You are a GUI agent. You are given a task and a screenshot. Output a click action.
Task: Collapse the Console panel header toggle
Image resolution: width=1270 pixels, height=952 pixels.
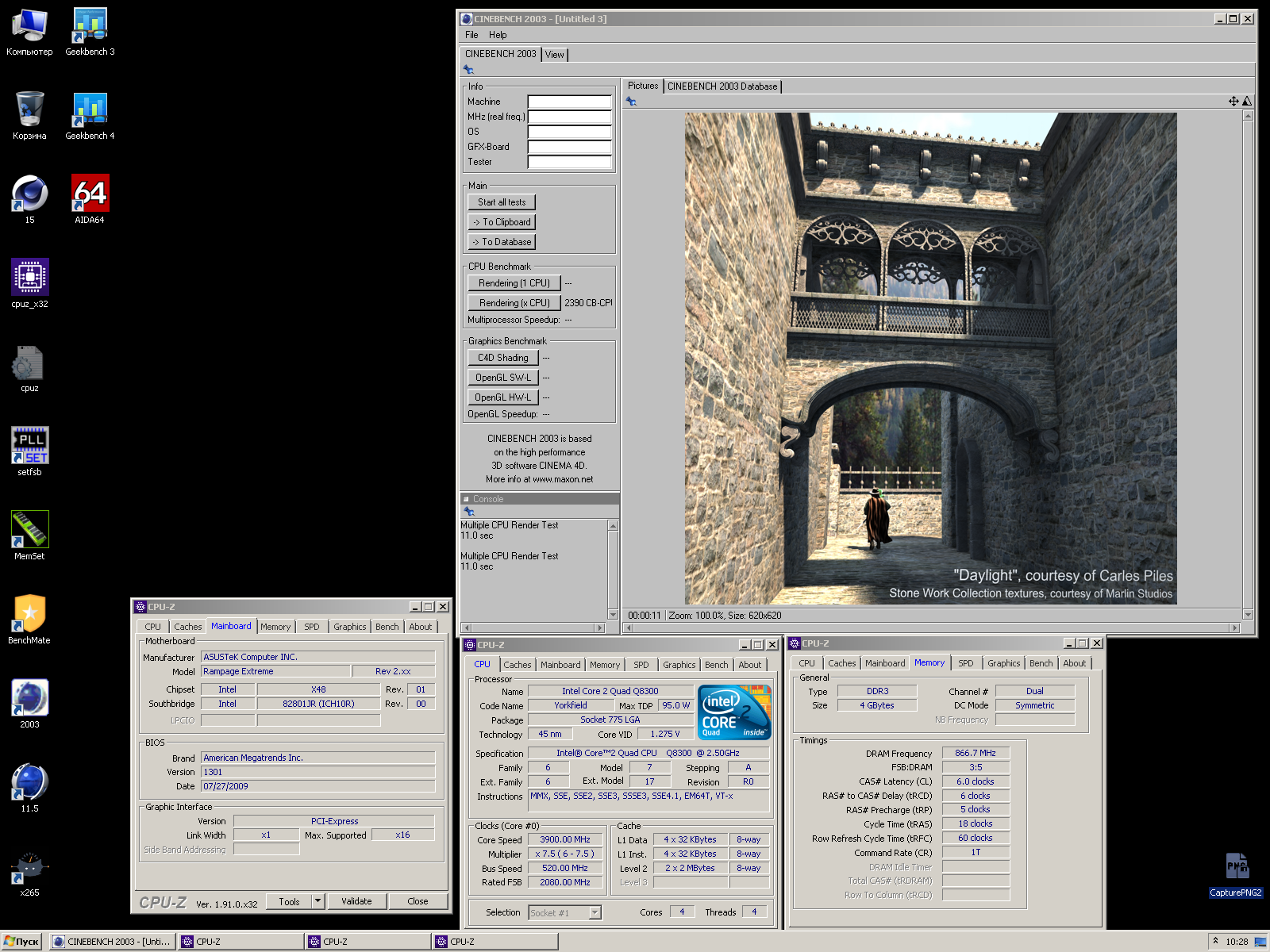click(466, 499)
